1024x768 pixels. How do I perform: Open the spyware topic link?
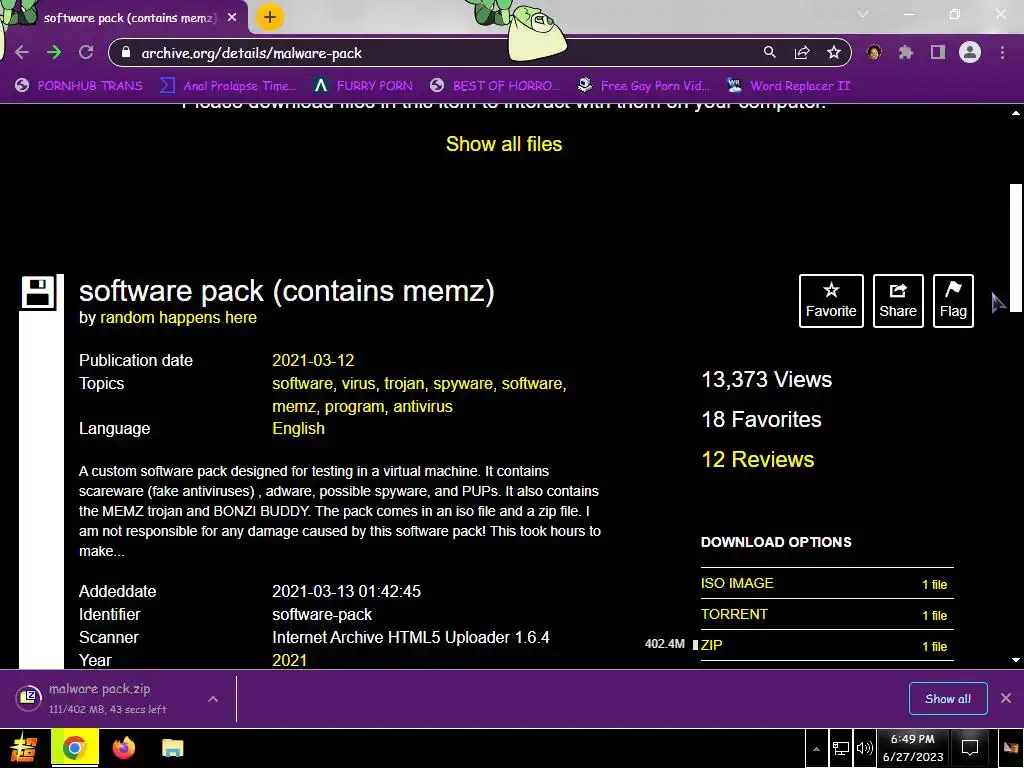pos(462,383)
